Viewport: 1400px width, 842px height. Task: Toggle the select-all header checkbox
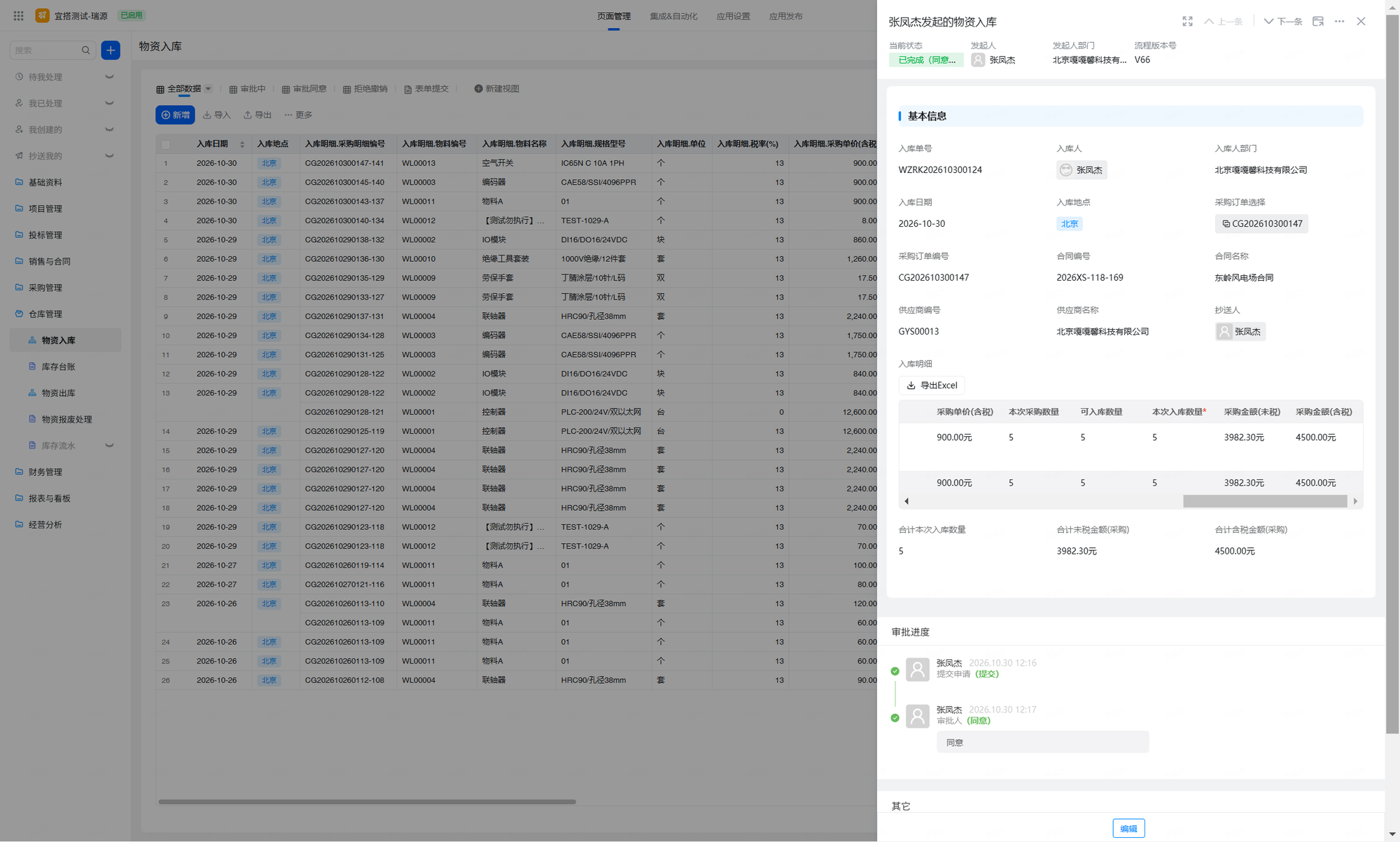[x=166, y=144]
